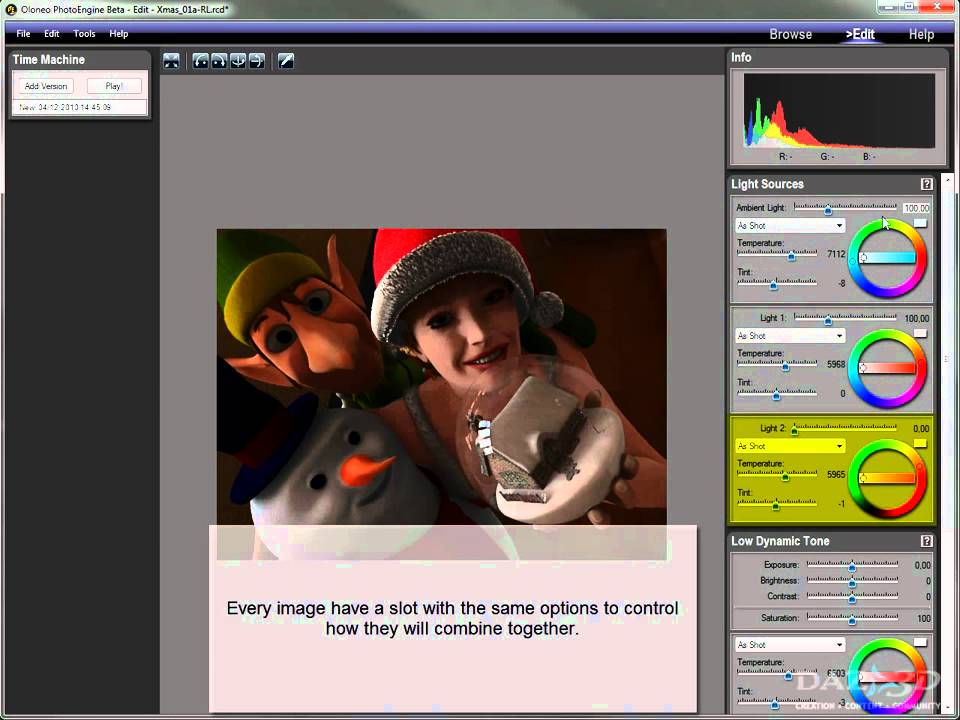Click the Light 1 Tint slider
960x720 pixels.
(777, 393)
